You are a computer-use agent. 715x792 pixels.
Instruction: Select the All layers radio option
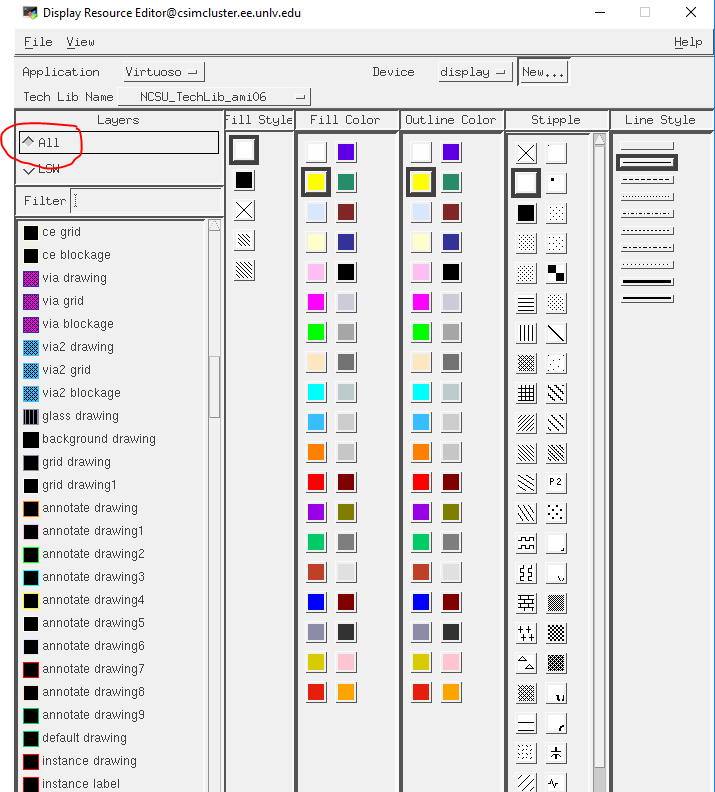(x=119, y=142)
